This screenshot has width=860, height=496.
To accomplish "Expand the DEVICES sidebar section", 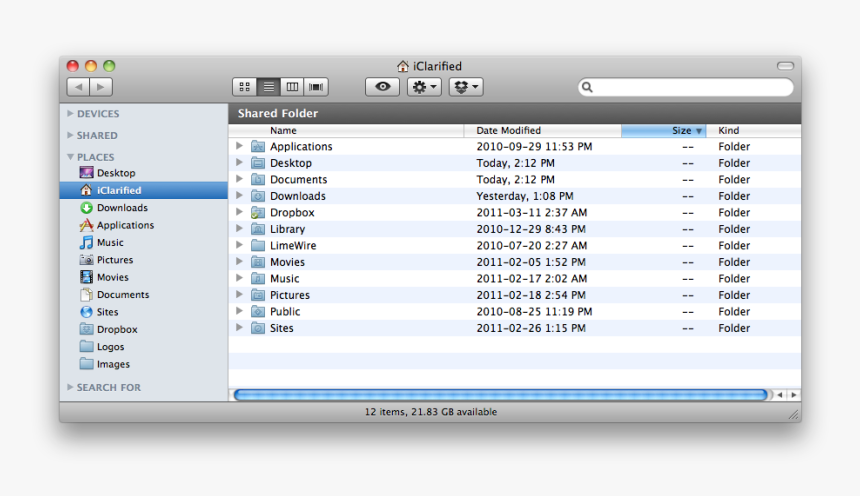I will tap(70, 114).
